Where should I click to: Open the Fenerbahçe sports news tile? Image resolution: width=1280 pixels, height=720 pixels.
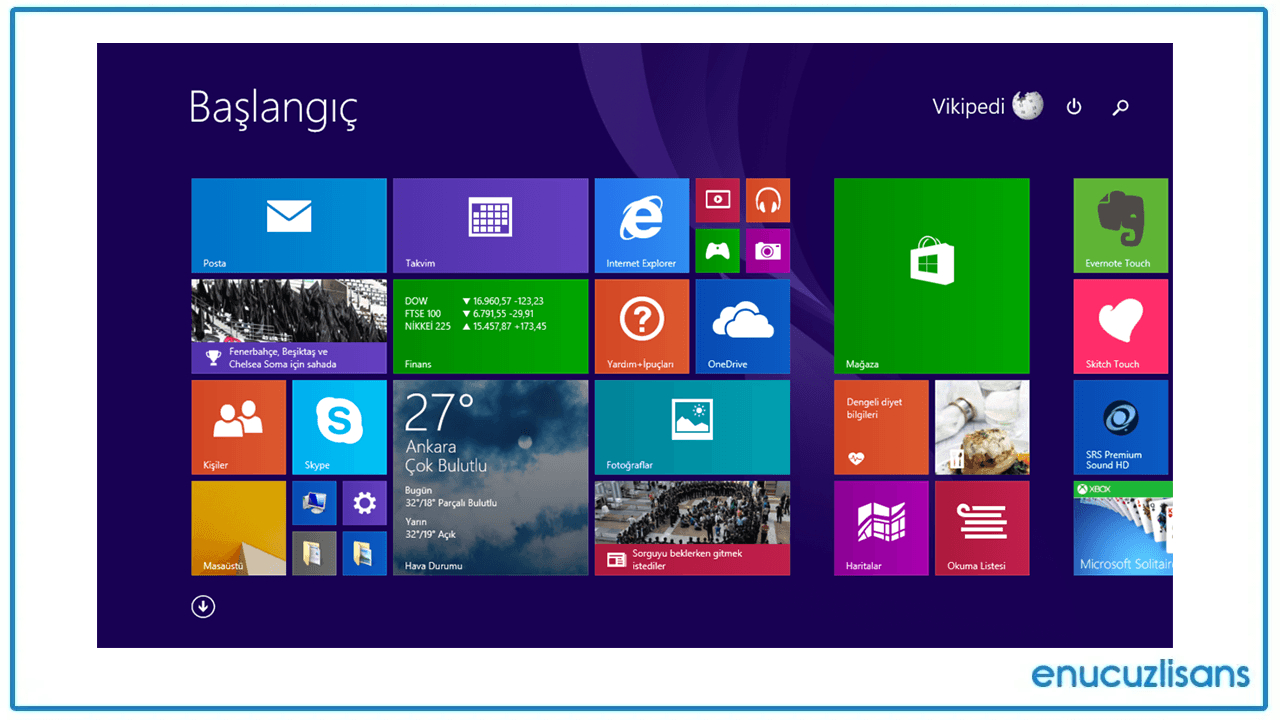point(289,327)
